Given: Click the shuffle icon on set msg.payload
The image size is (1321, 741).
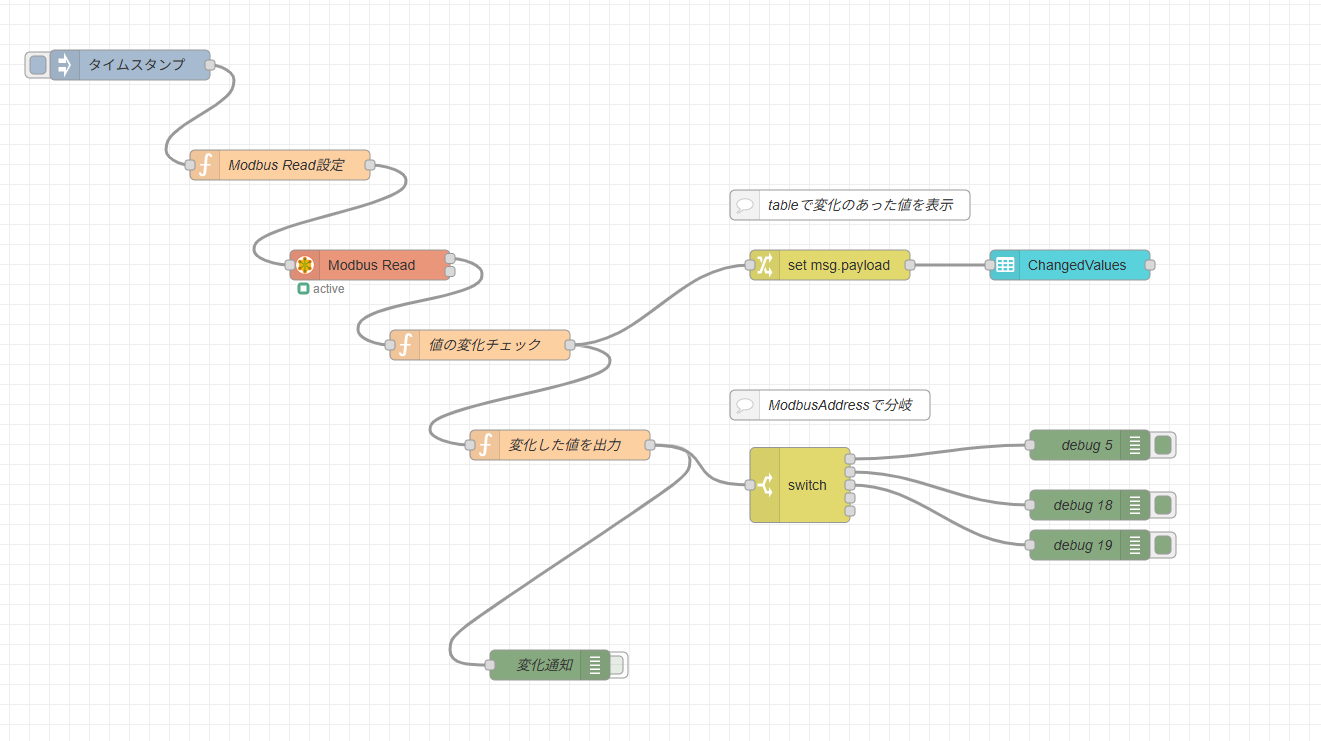Looking at the screenshot, I should pos(765,265).
